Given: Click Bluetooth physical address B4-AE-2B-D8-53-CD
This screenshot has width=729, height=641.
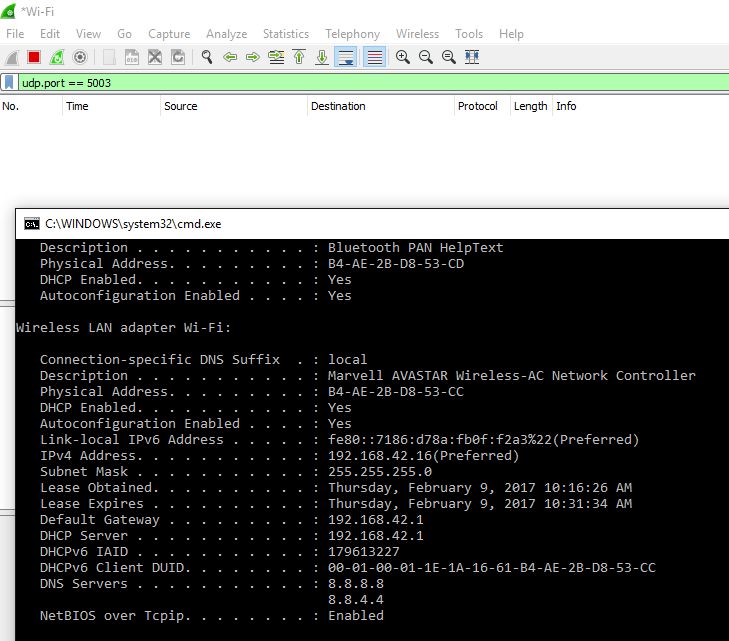Looking at the screenshot, I should (x=396, y=264).
